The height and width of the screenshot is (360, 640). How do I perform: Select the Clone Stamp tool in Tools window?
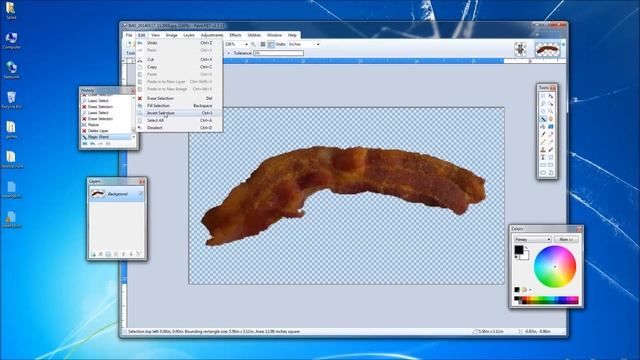543,149
